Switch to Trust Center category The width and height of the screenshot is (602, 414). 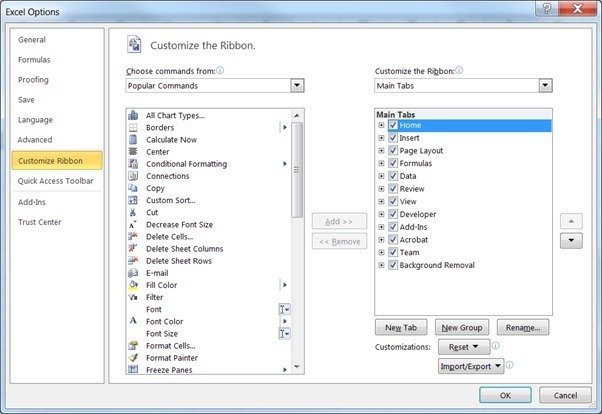40,222
